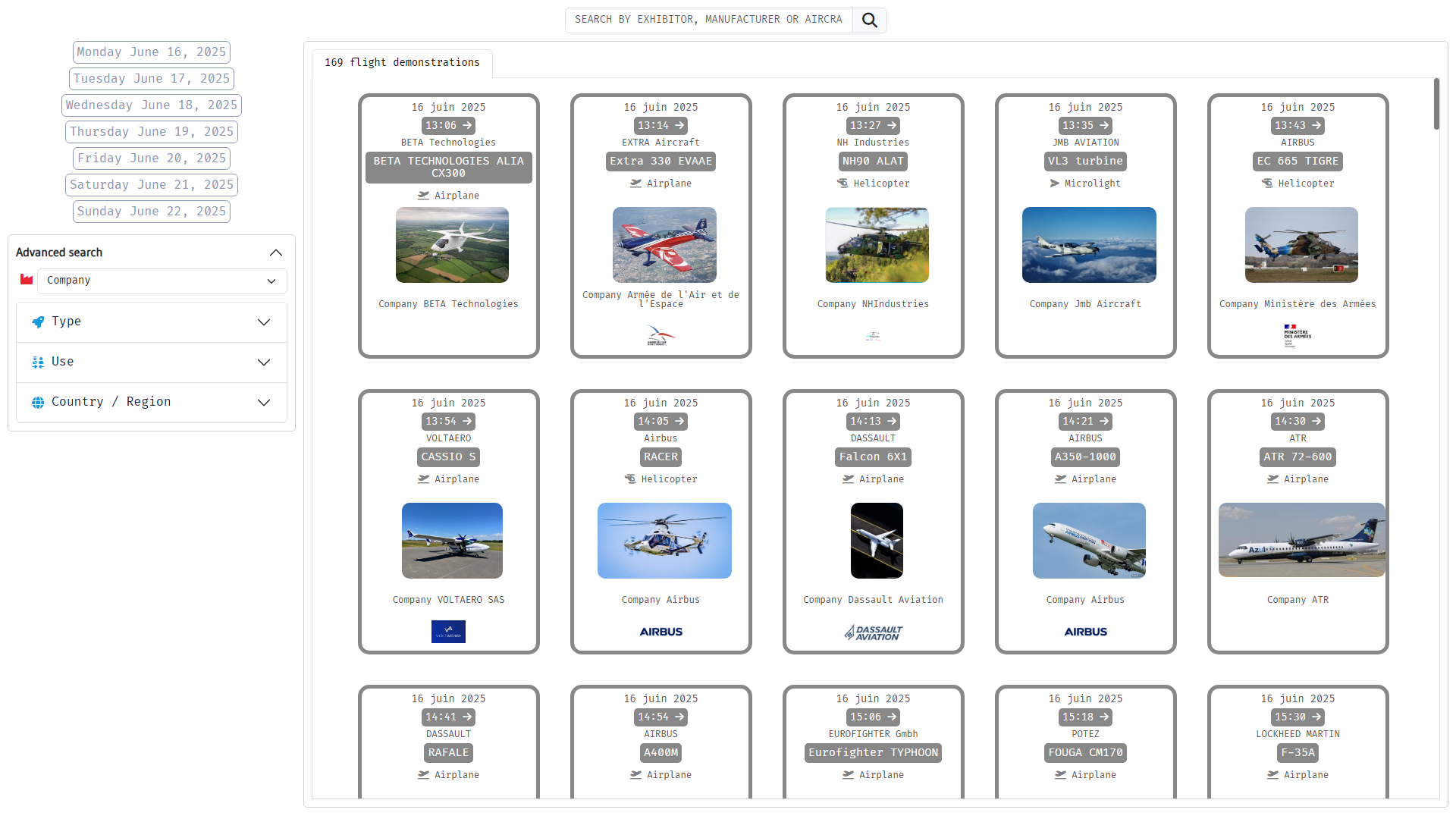The width and height of the screenshot is (1456, 819).
Task: Click the 13:14 time badge
Action: (x=661, y=126)
